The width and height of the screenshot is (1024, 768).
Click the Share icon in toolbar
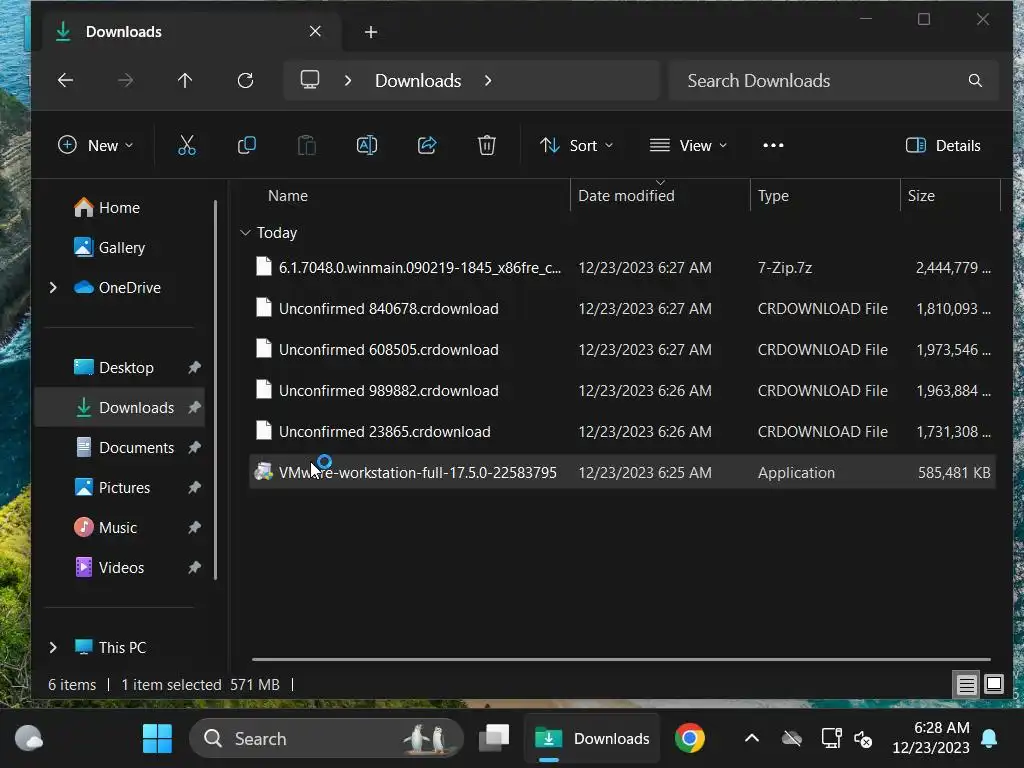[x=426, y=145]
